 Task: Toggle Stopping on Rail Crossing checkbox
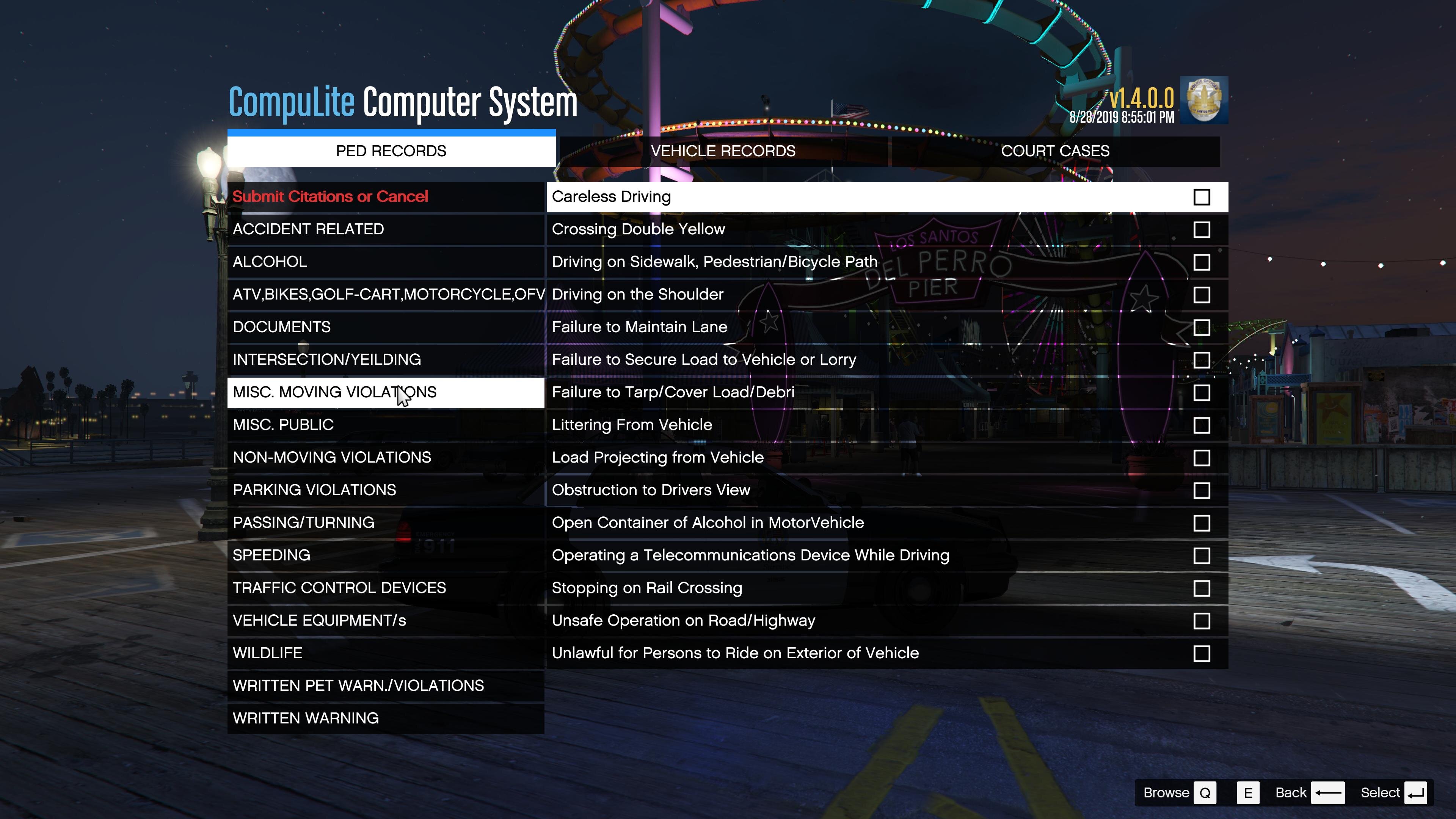pos(1201,588)
